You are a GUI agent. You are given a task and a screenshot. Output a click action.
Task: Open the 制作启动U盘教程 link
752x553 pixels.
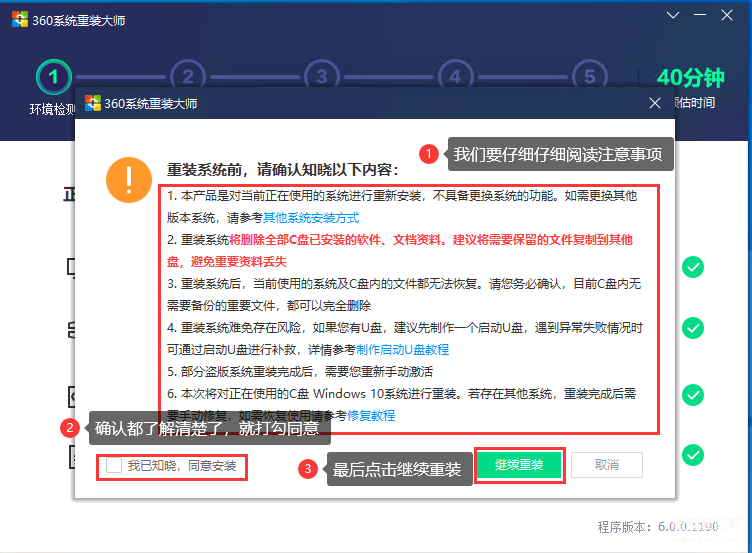[402, 350]
